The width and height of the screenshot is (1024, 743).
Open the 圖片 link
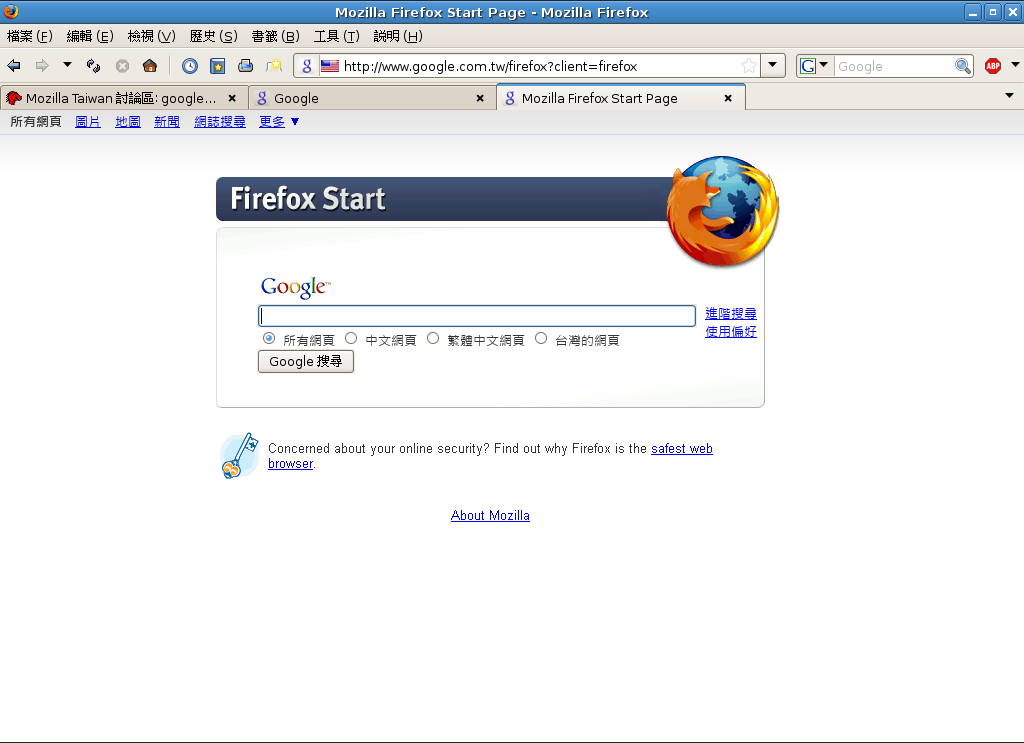click(88, 121)
